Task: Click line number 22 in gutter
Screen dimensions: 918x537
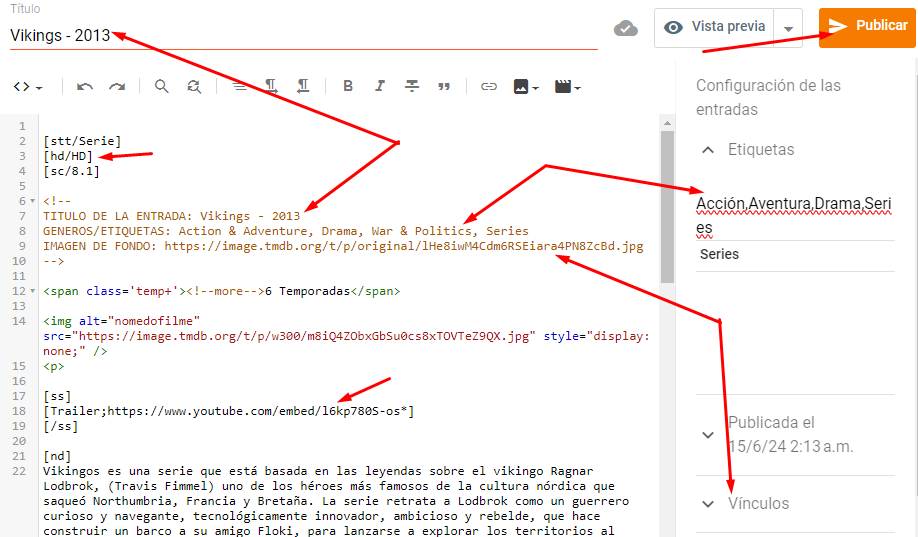Action: click(x=19, y=471)
